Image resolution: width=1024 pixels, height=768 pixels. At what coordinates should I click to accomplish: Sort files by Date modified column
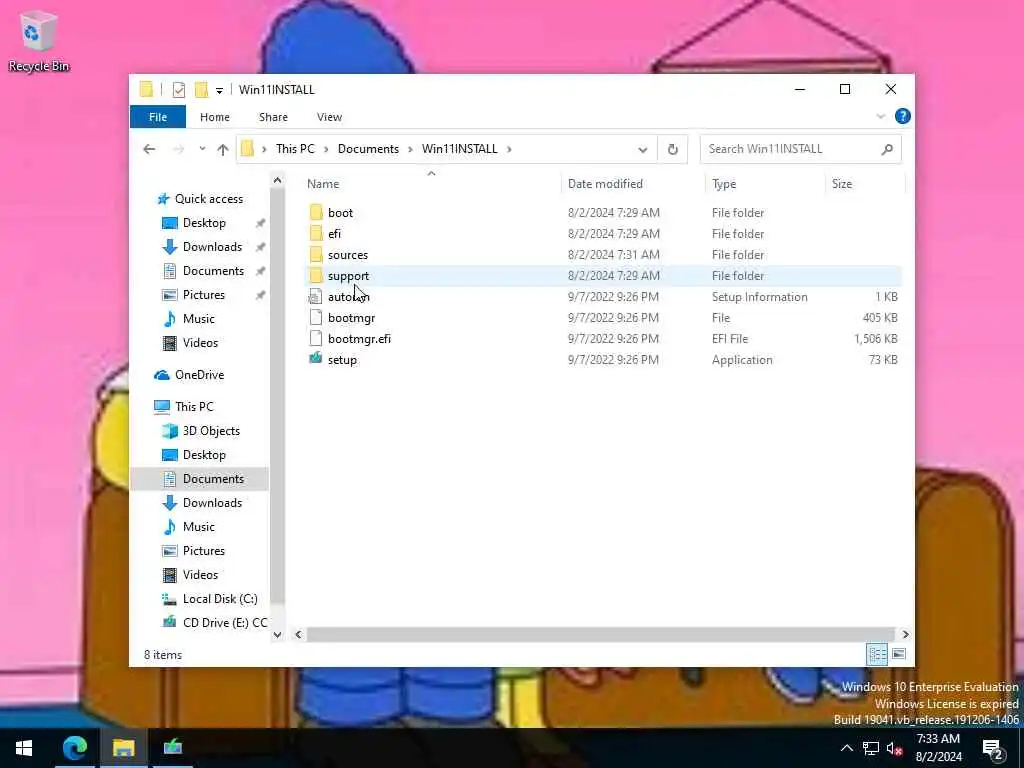(632, 184)
